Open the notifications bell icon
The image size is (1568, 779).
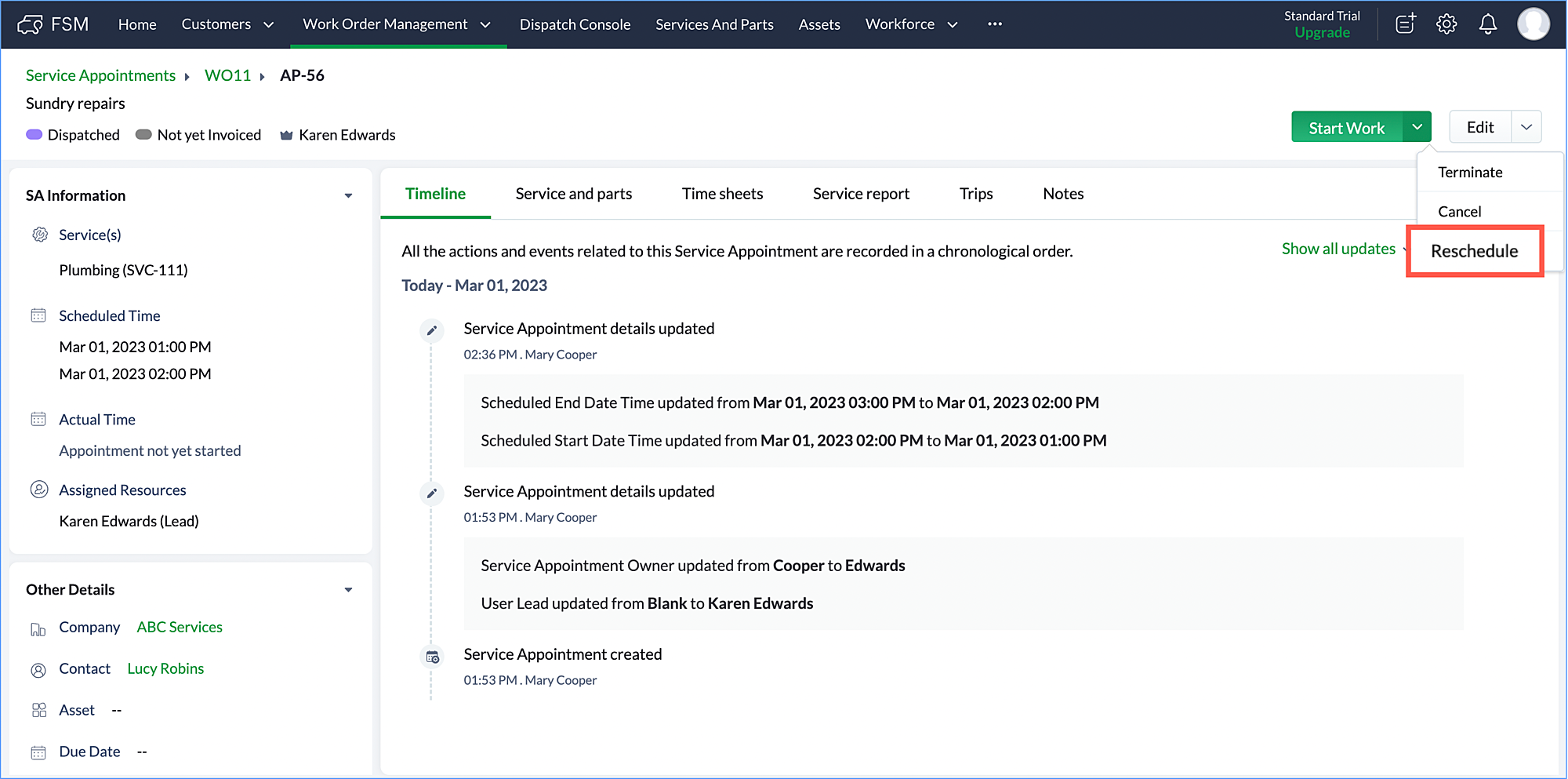1487,24
